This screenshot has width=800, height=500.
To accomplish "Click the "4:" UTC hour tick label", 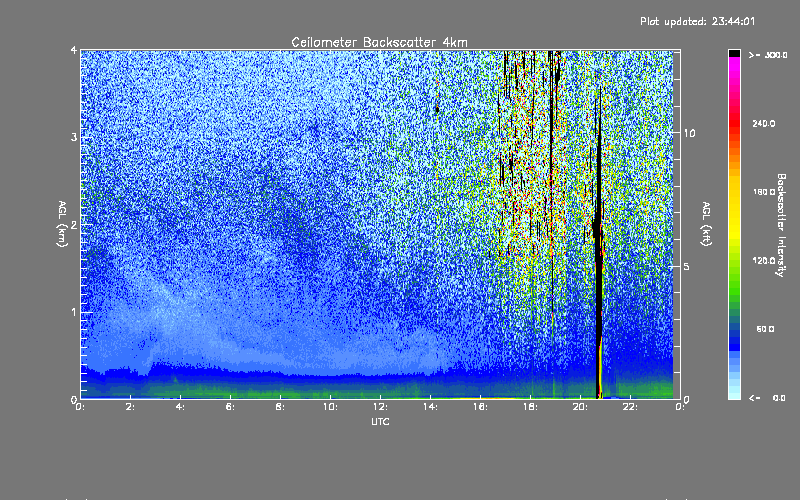I will pyautogui.click(x=180, y=407).
